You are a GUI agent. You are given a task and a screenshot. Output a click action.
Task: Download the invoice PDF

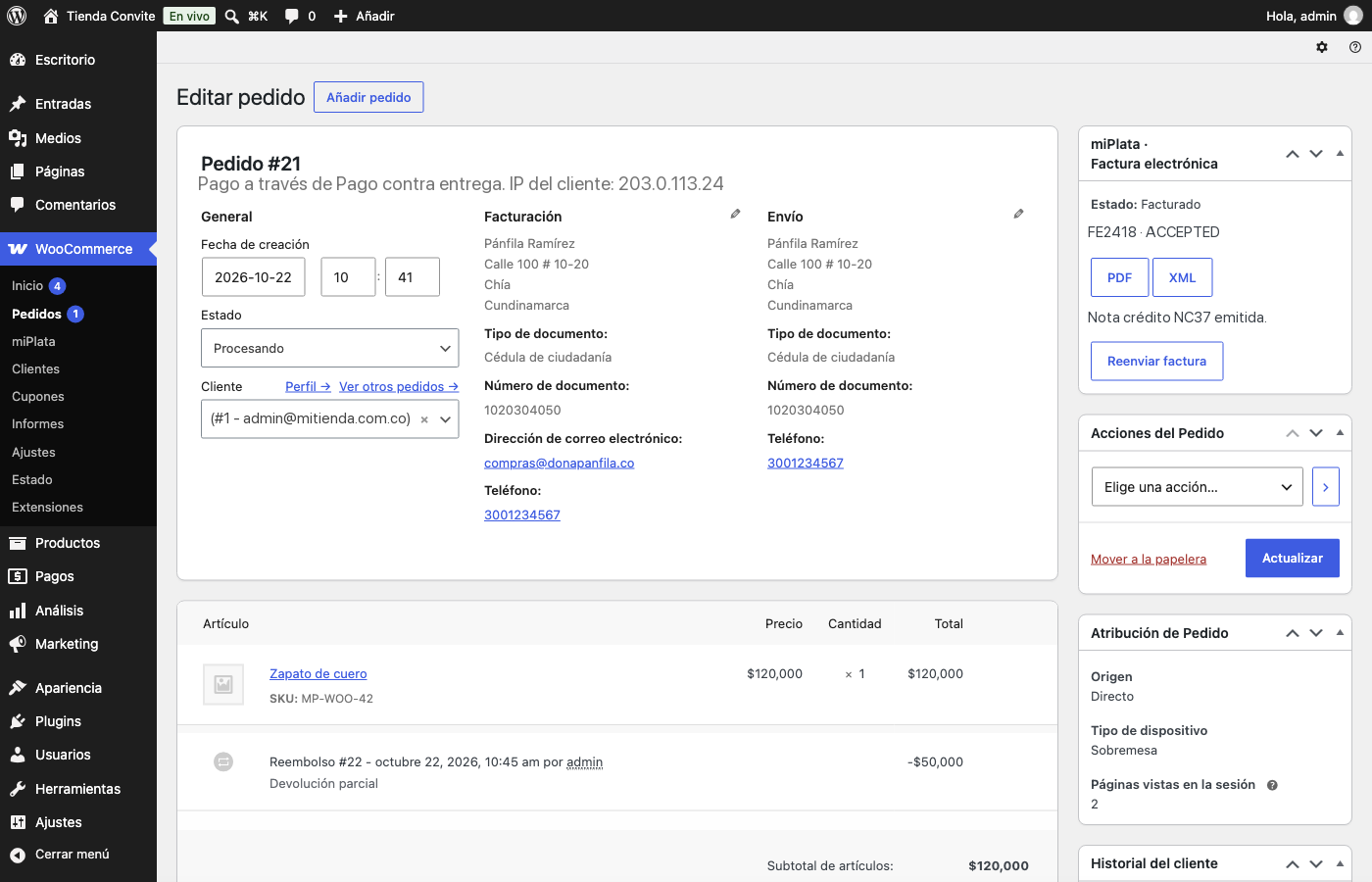[1120, 277]
